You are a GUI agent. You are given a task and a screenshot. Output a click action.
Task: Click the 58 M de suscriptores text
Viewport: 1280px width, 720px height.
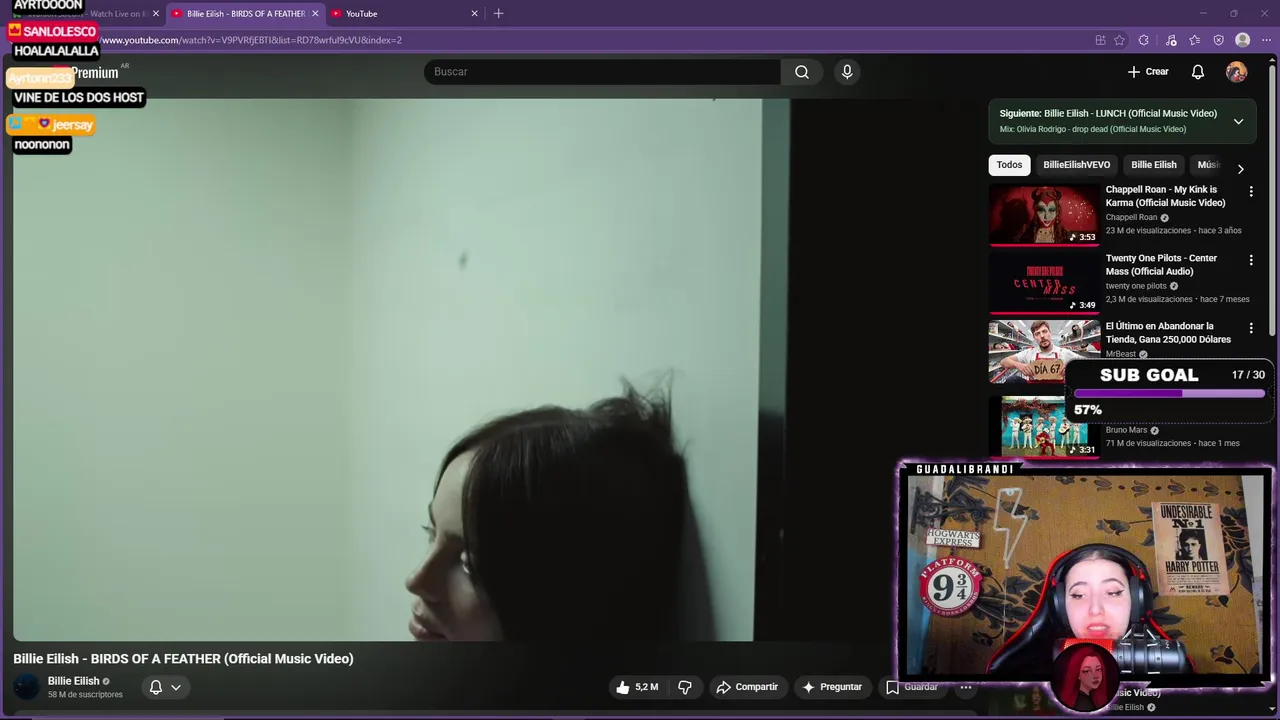click(x=85, y=695)
